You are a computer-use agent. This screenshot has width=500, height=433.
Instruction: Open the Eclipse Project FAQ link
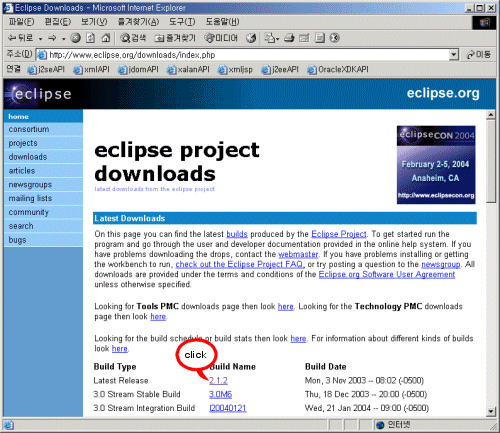tap(240, 264)
